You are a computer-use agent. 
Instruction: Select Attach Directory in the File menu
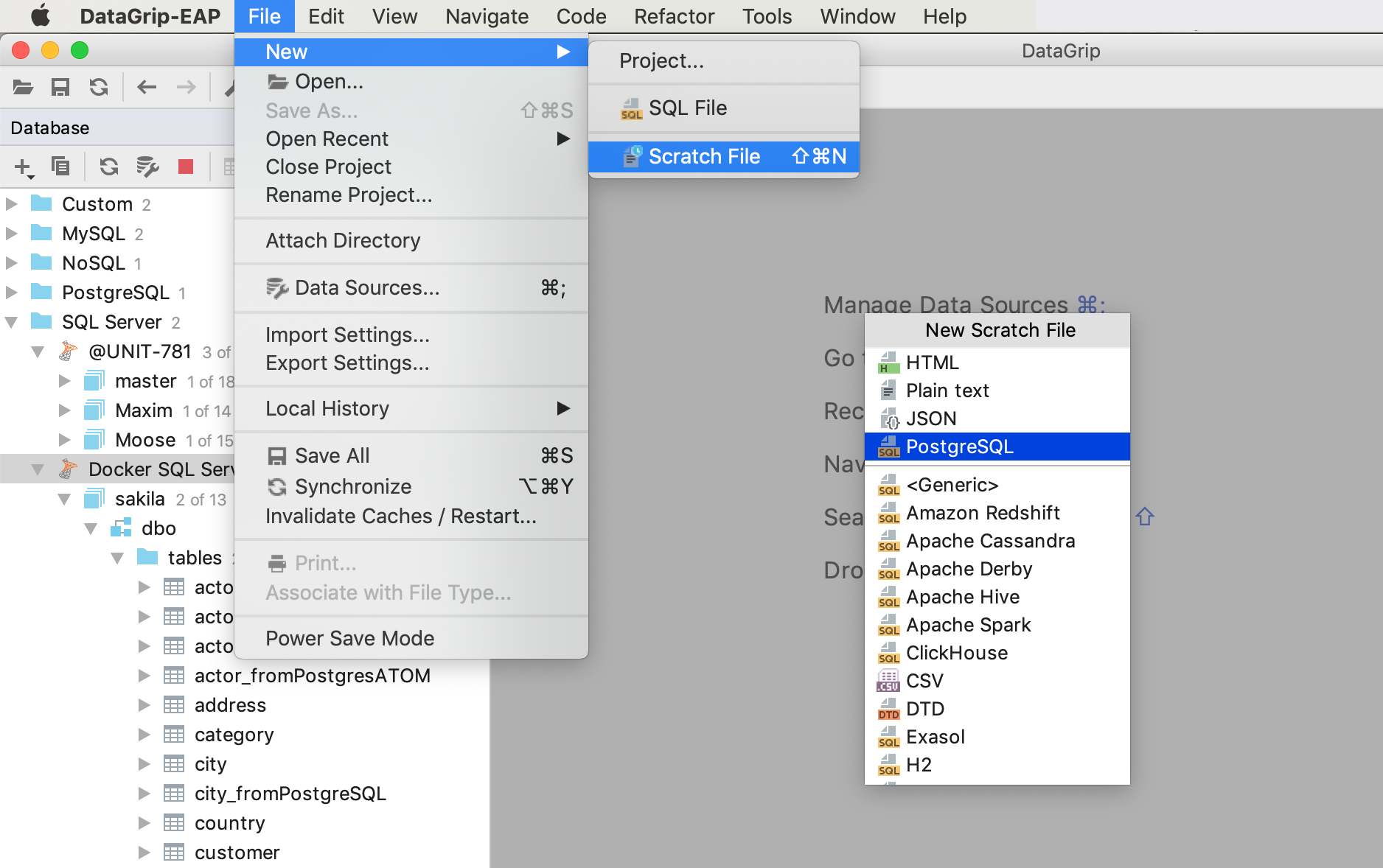click(411, 240)
